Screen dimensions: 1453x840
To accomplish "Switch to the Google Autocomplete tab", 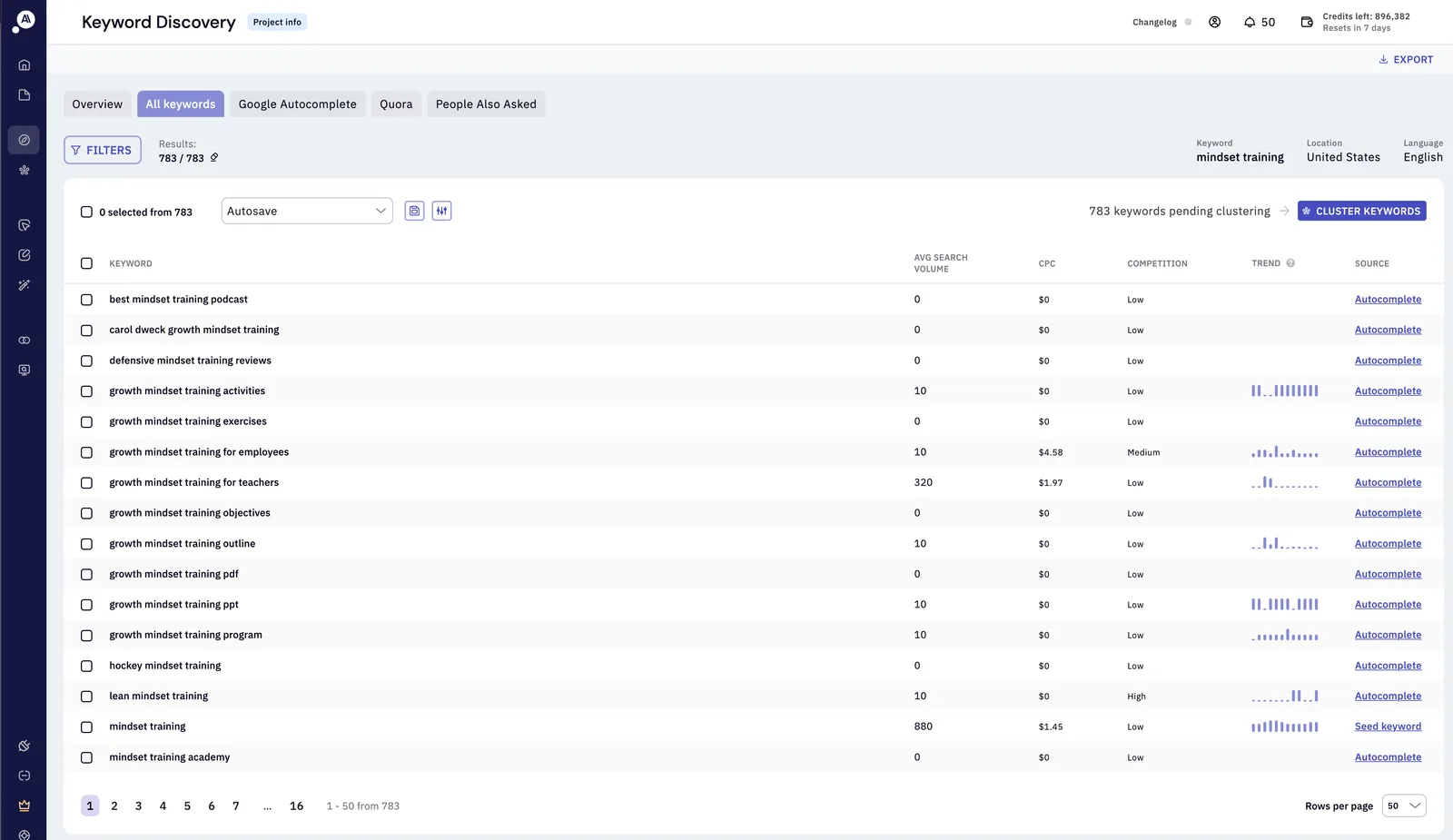I will pos(298,104).
